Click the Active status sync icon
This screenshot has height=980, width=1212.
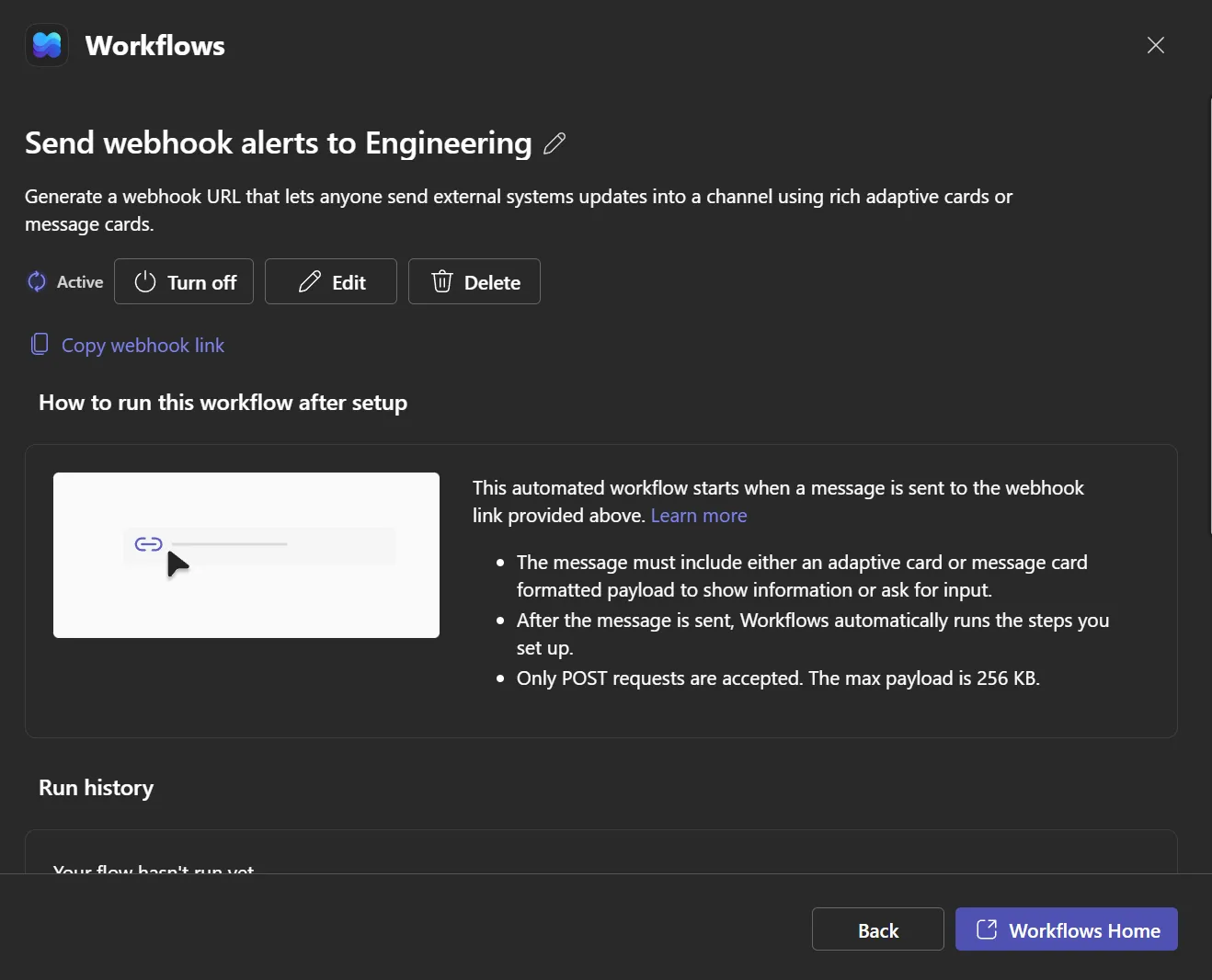coord(37,281)
